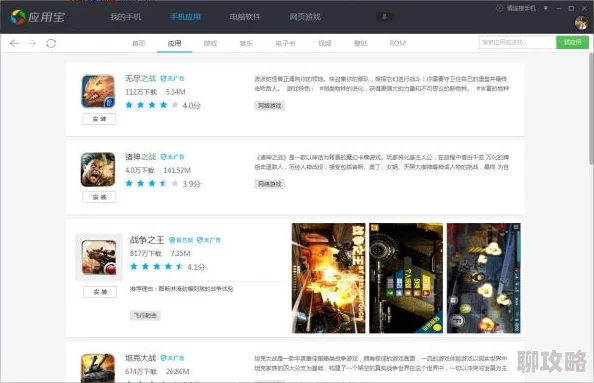Select the 游戏 sub-tab
The height and width of the screenshot is (383, 594).
pyautogui.click(x=210, y=43)
